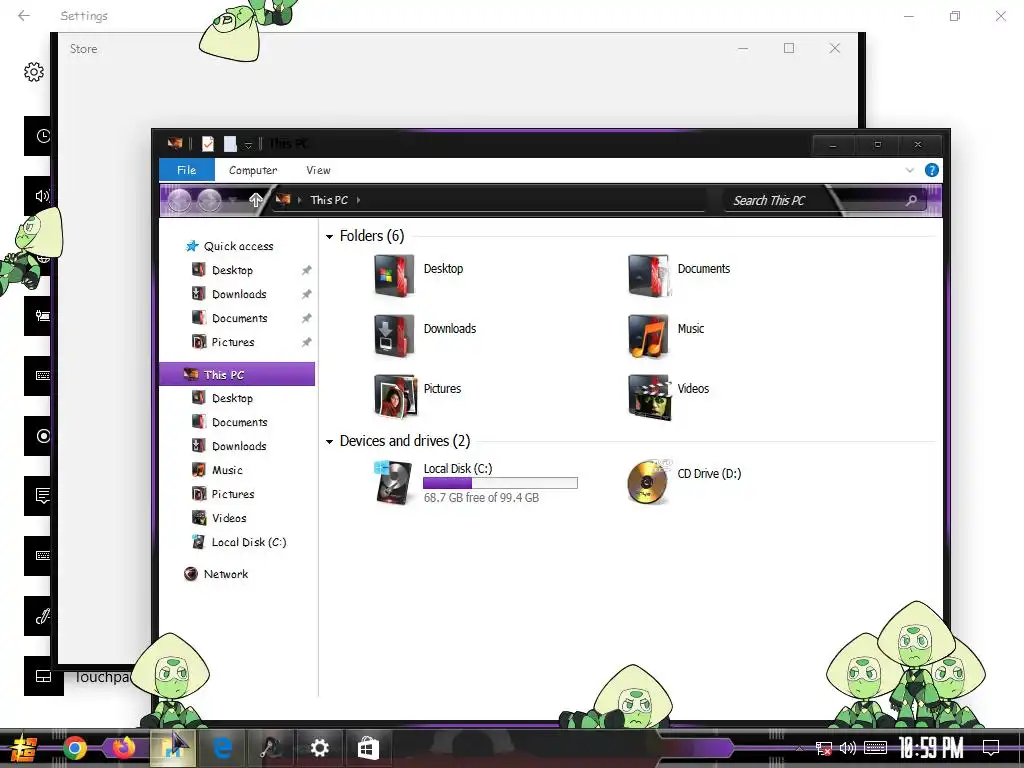Click the Settings gear home icon
This screenshot has height=768, width=1024.
click(34, 72)
